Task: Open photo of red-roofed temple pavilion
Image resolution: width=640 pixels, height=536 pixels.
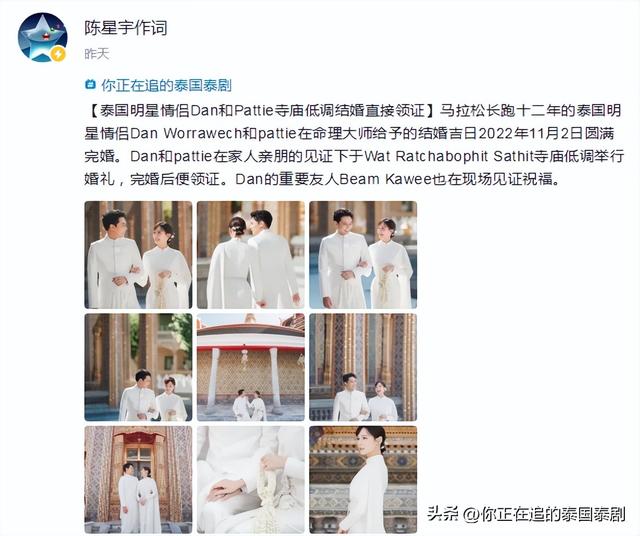Action: (251, 367)
